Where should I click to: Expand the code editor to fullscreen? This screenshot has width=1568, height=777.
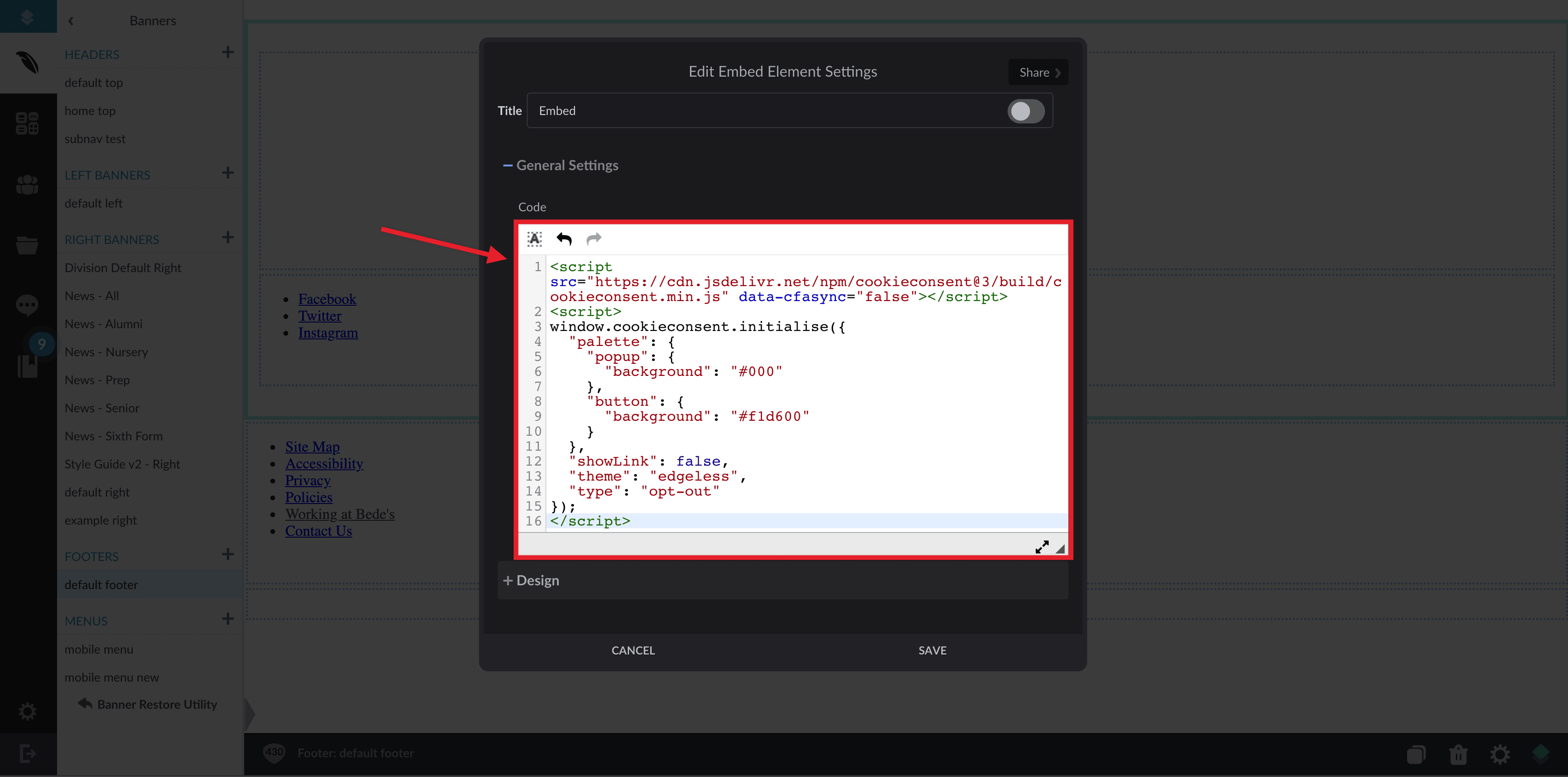[1041, 547]
